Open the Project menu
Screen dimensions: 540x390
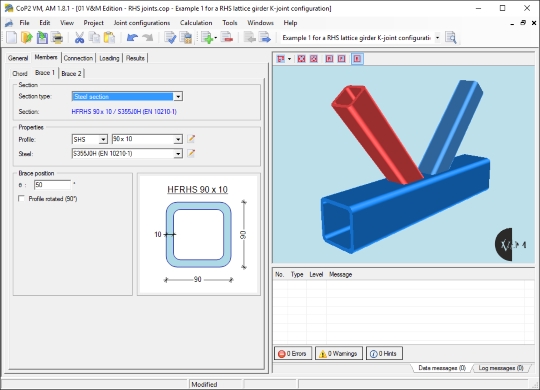coord(93,23)
